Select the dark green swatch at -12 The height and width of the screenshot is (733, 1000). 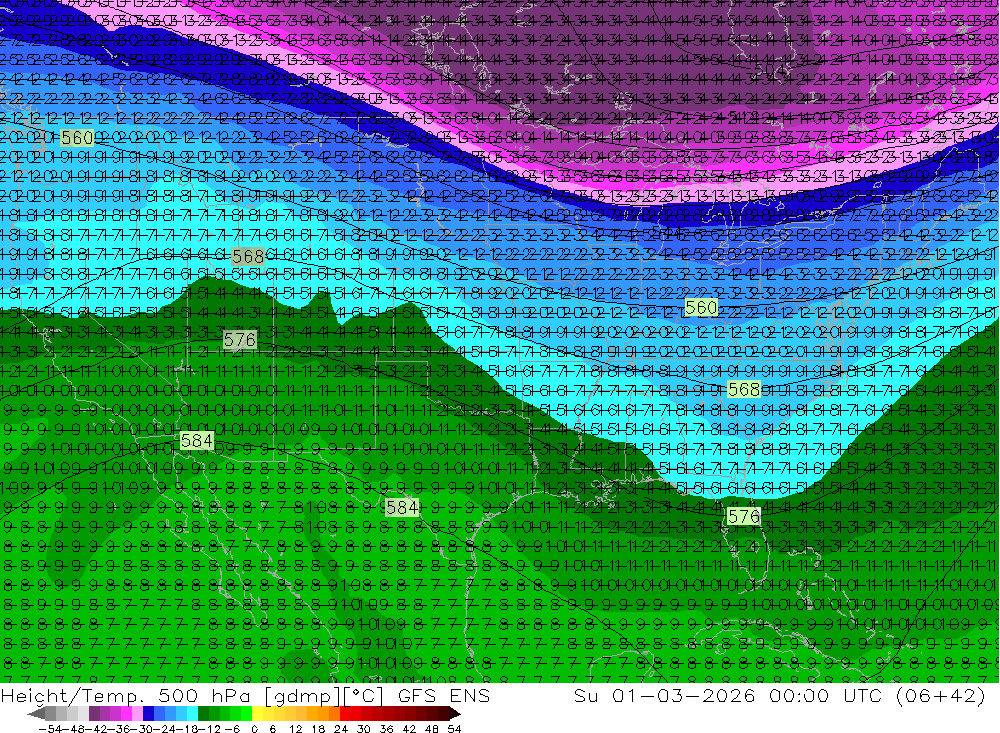pyautogui.click(x=203, y=714)
